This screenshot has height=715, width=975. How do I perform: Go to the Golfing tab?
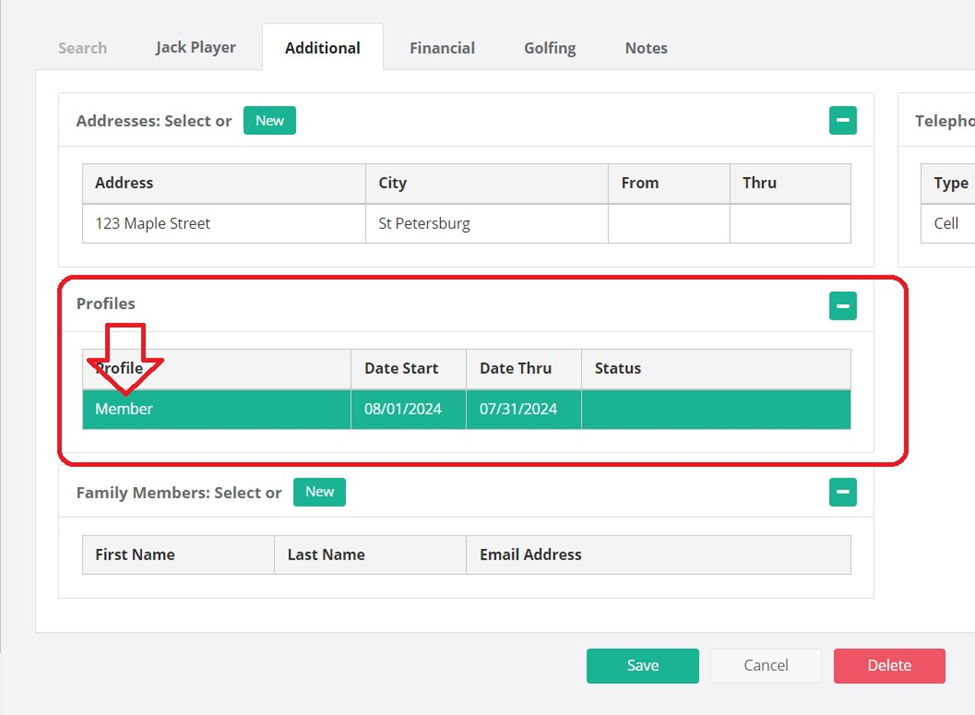point(550,48)
